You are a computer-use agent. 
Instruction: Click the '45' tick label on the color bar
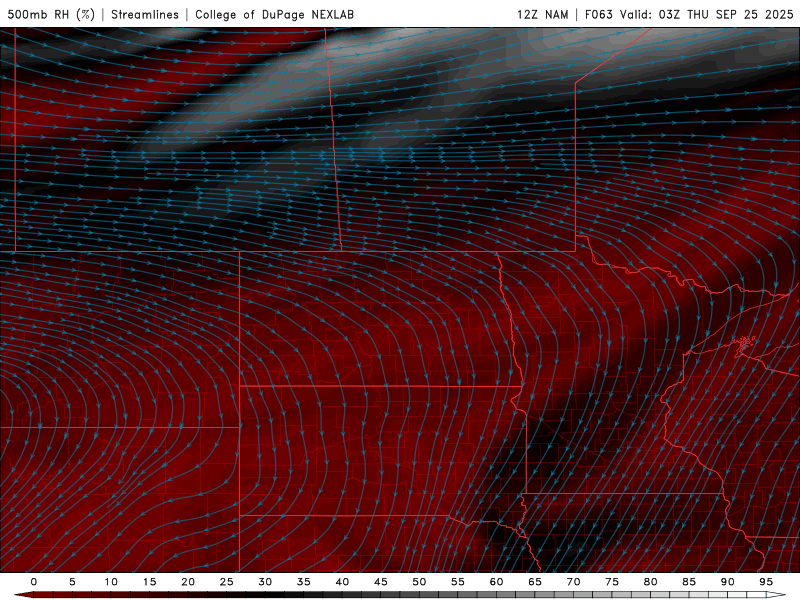pyautogui.click(x=381, y=582)
